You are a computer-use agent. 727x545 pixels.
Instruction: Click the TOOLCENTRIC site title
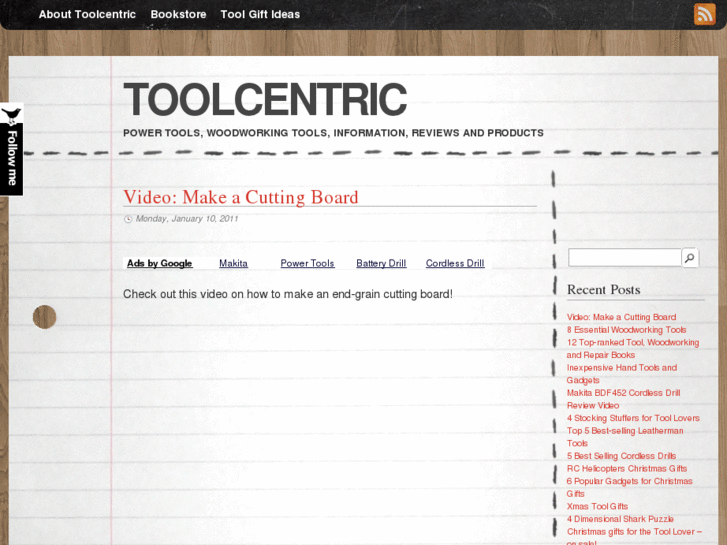coord(265,99)
